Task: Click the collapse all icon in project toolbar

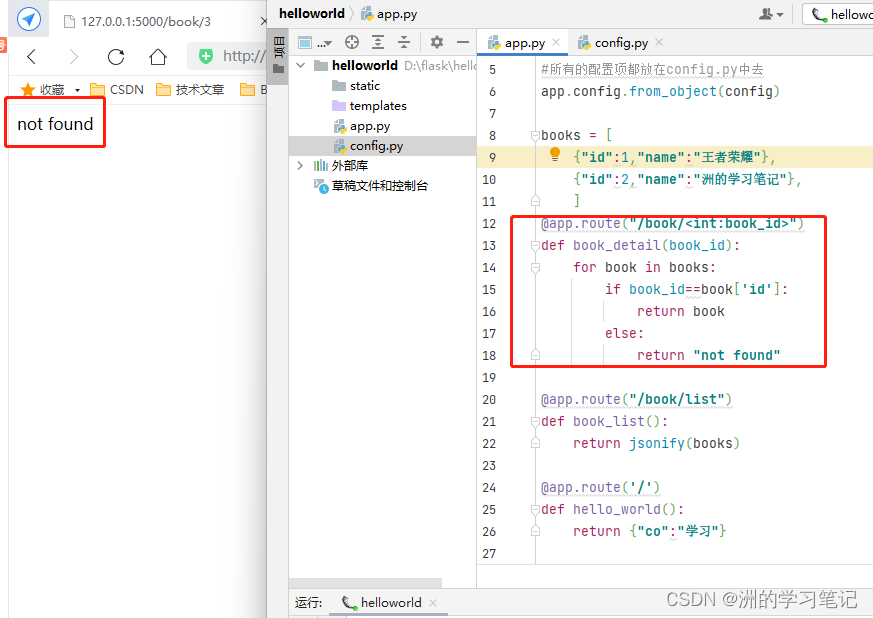Action: click(x=404, y=42)
